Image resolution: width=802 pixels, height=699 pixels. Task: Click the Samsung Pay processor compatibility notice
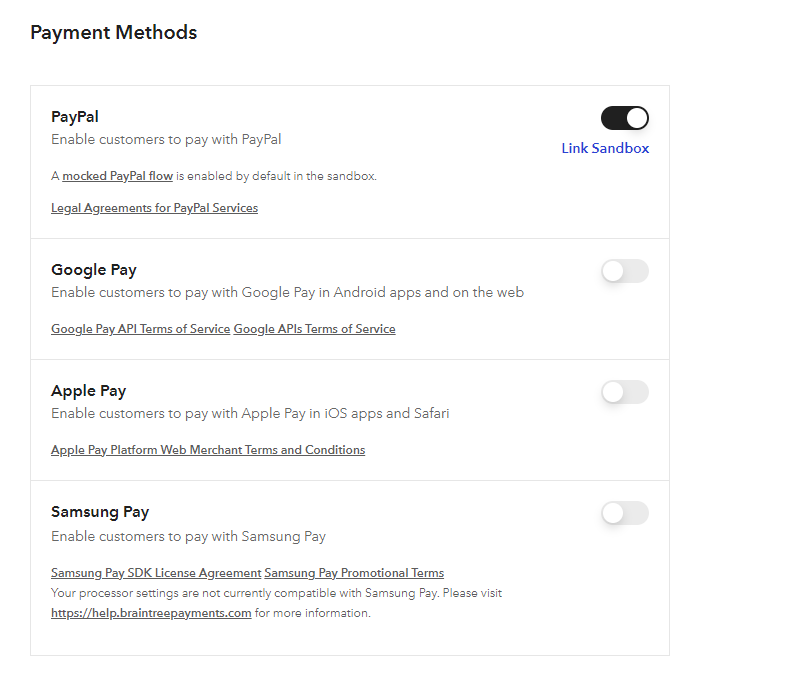tap(276, 593)
